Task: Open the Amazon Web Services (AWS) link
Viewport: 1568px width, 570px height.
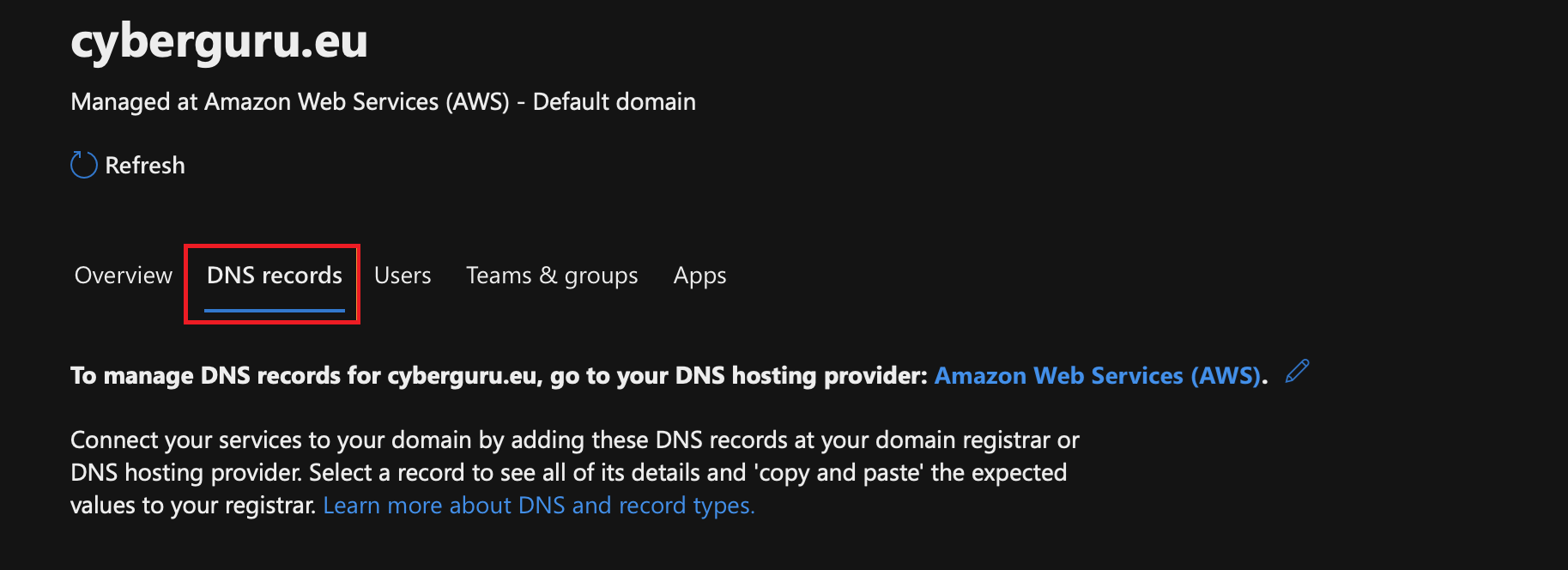Action: coord(1098,375)
